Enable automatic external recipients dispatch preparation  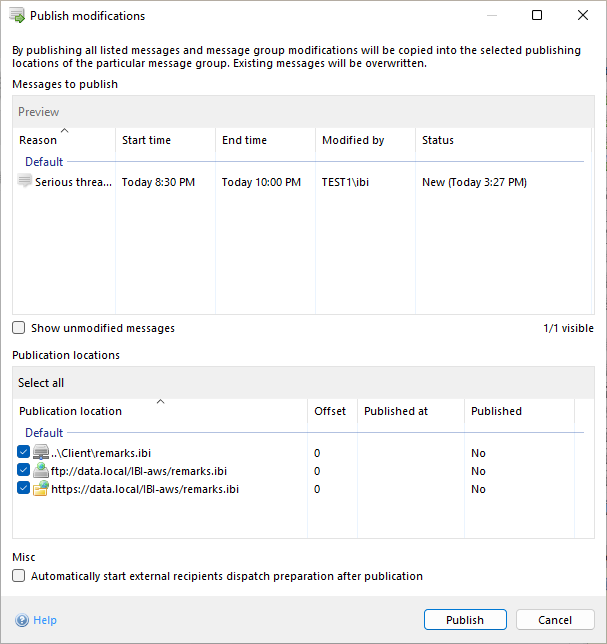(19, 576)
